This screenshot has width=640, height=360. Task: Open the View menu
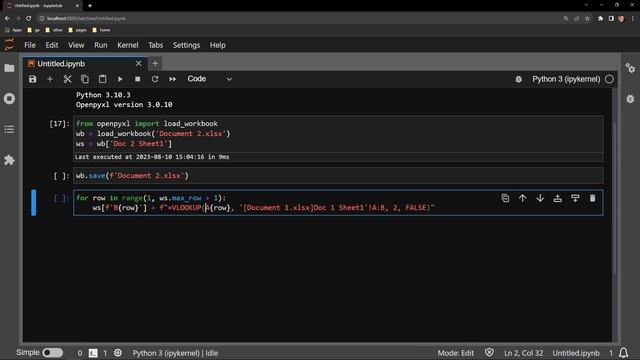coord(76,45)
